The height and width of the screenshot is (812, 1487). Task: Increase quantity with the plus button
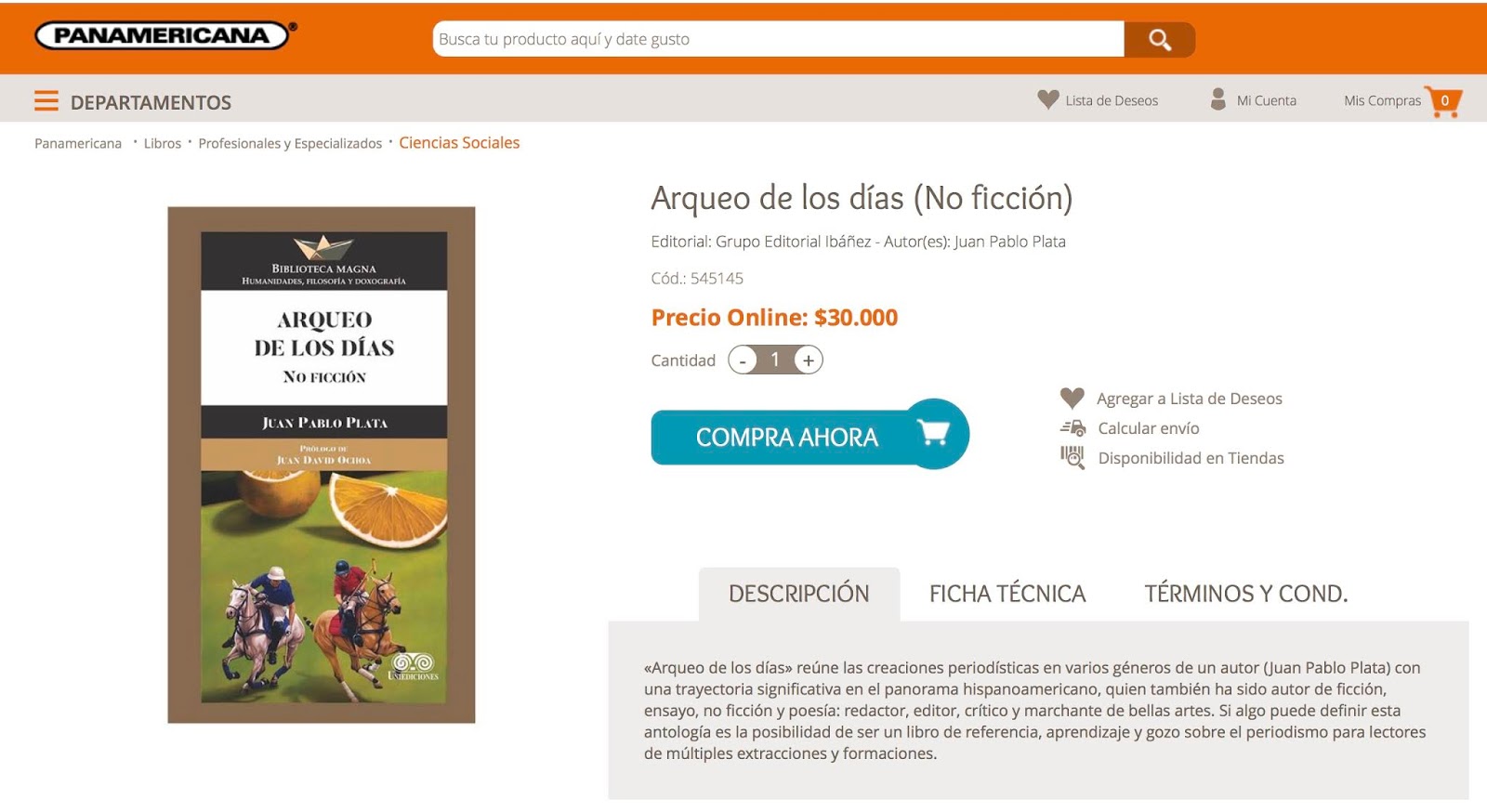809,360
